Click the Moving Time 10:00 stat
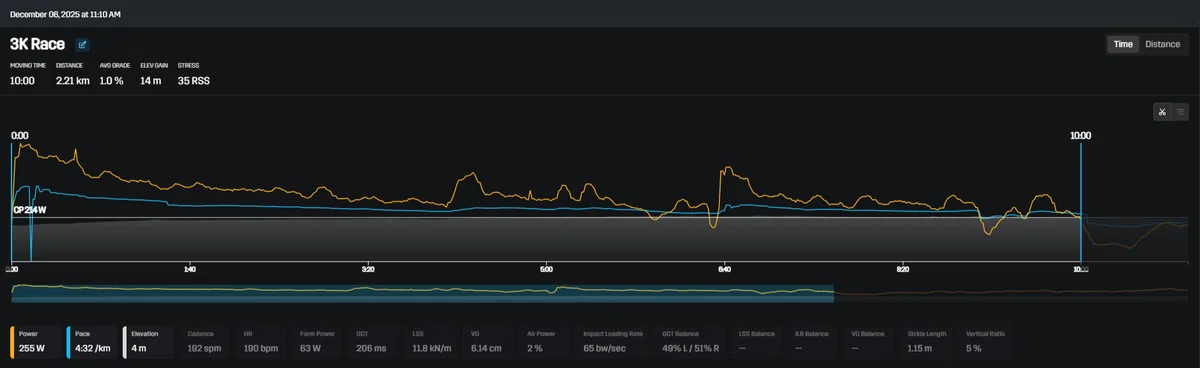 [x=27, y=74]
